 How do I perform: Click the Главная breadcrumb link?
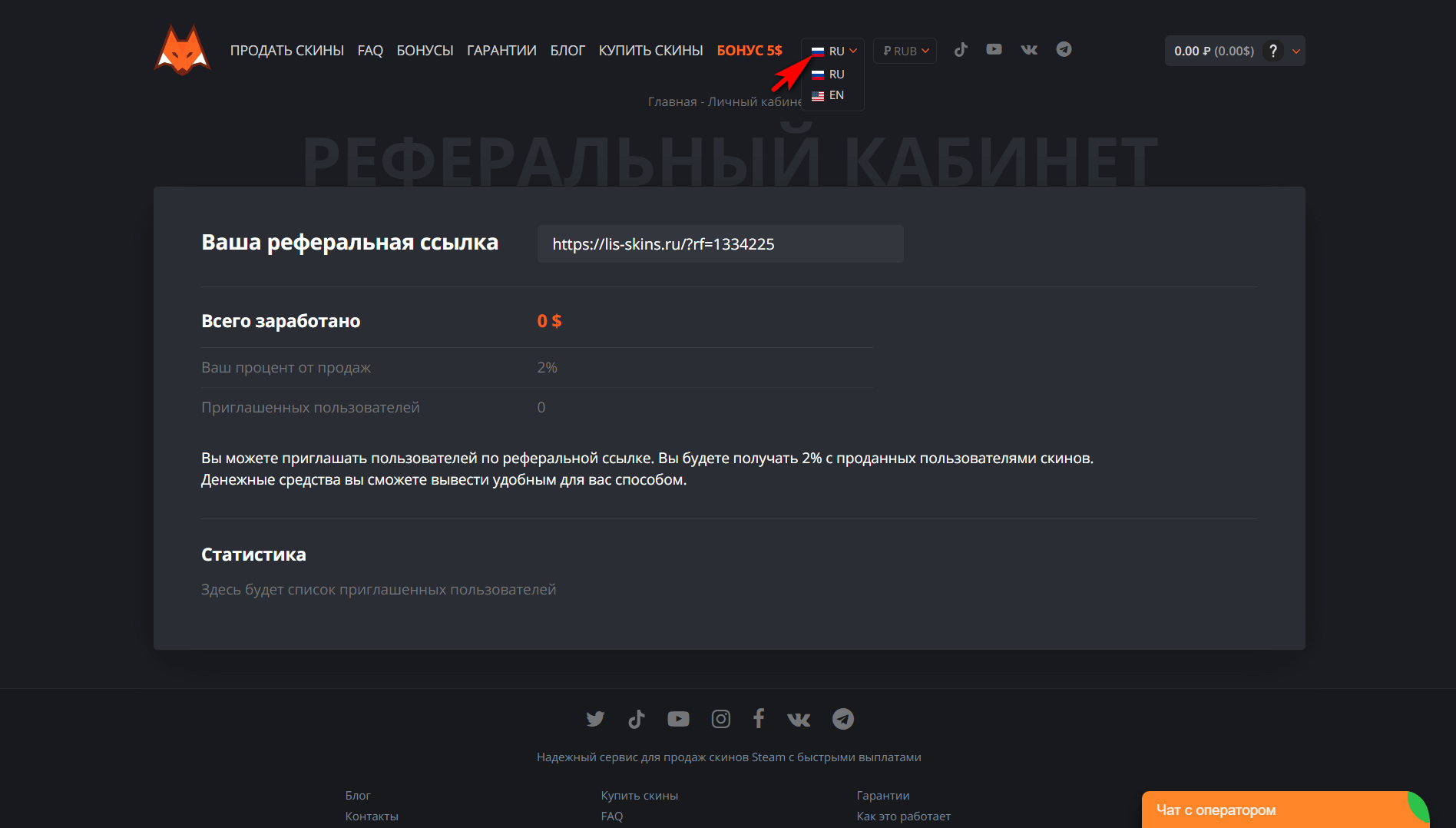click(x=672, y=102)
